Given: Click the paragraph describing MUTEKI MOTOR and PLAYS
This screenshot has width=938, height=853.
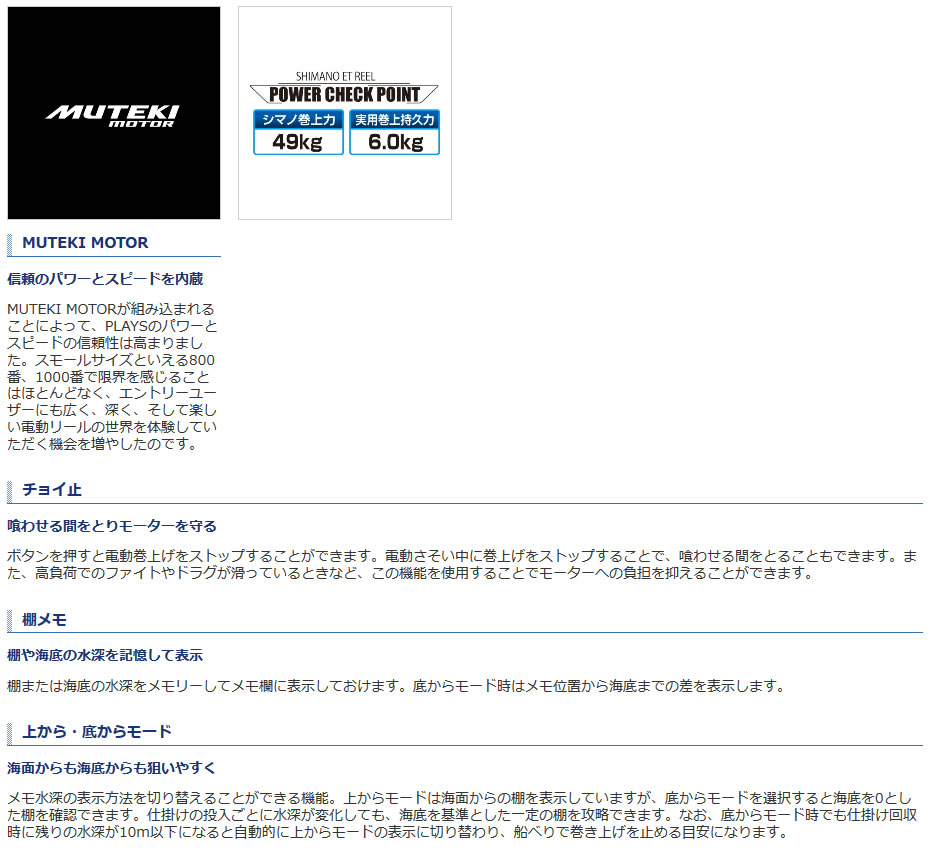Looking at the screenshot, I should click(x=112, y=376).
